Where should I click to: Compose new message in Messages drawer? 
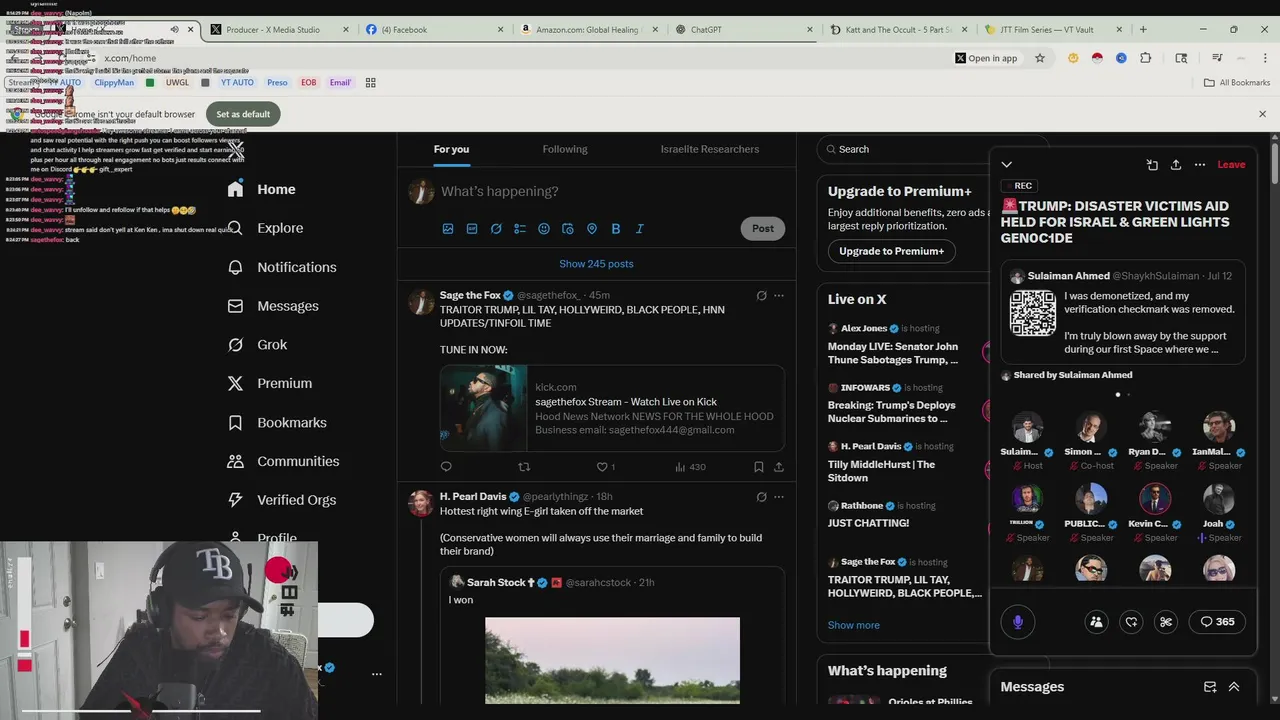[1210, 687]
